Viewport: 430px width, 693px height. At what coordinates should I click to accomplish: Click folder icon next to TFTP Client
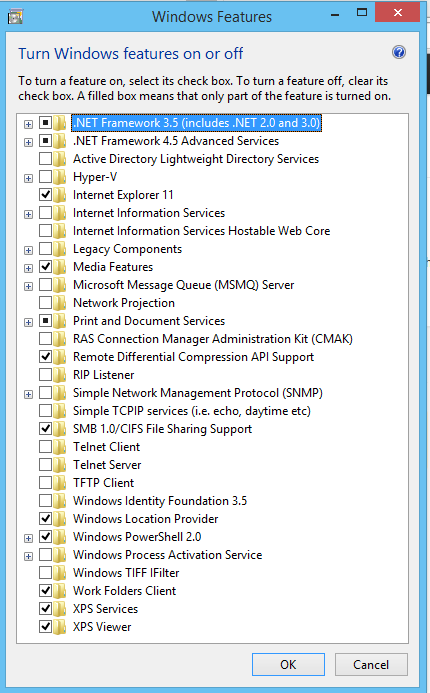[x=60, y=483]
